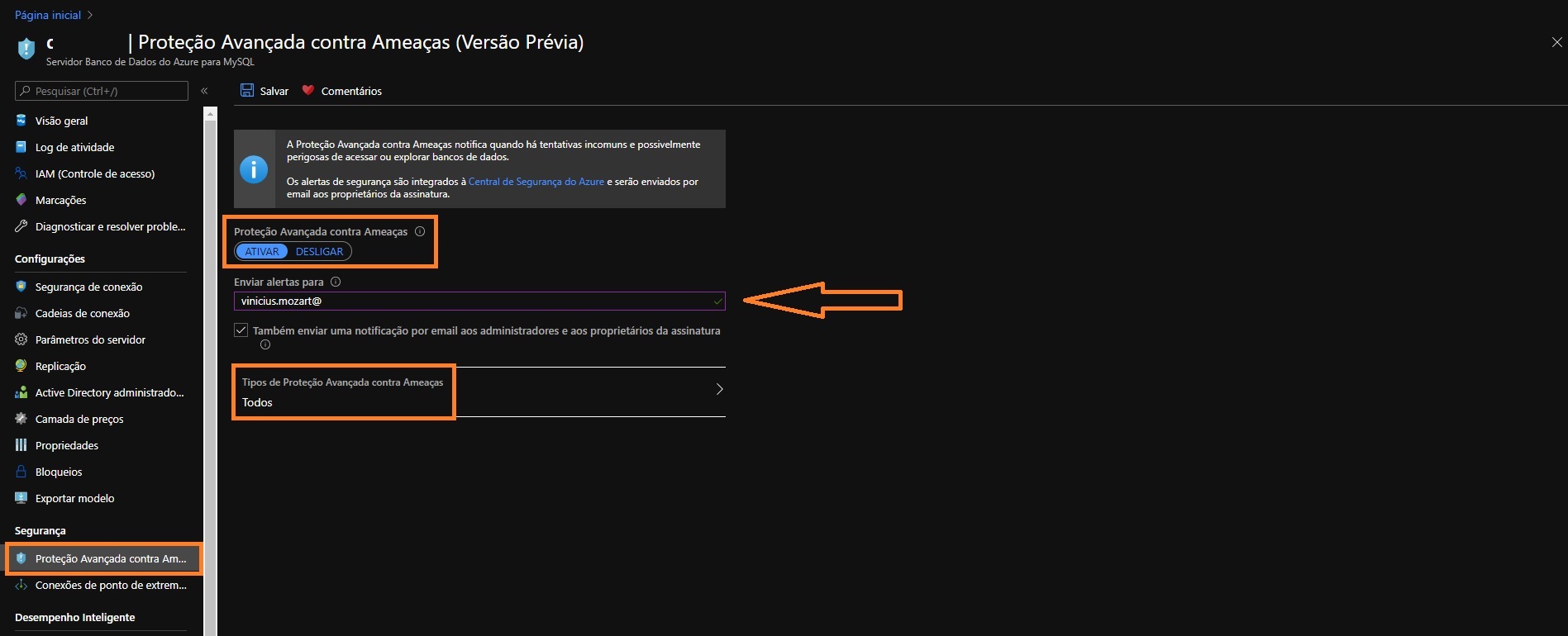Click the Segurança de conexão shield icon
The height and width of the screenshot is (636, 1568).
[x=21, y=286]
